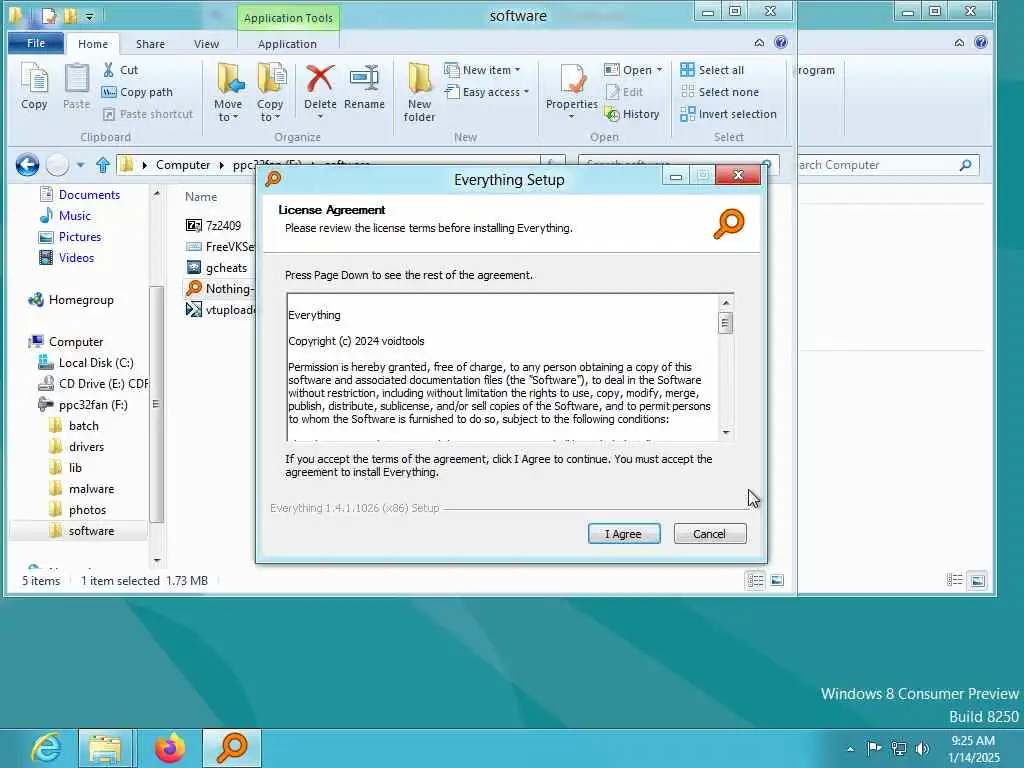Create a New folder from ribbon
1024x768 pixels.
point(419,92)
